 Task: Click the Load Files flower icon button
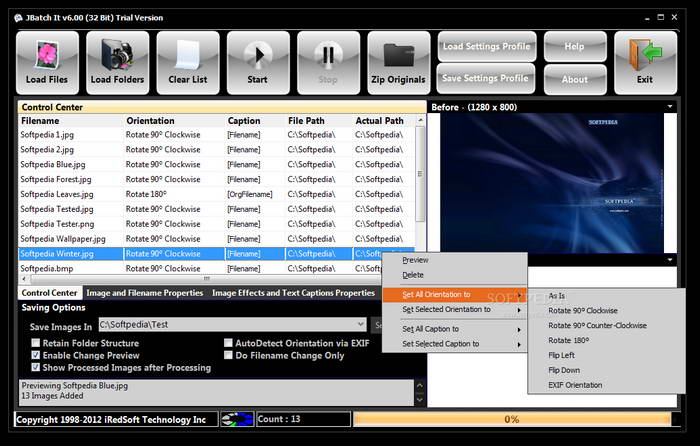47,63
